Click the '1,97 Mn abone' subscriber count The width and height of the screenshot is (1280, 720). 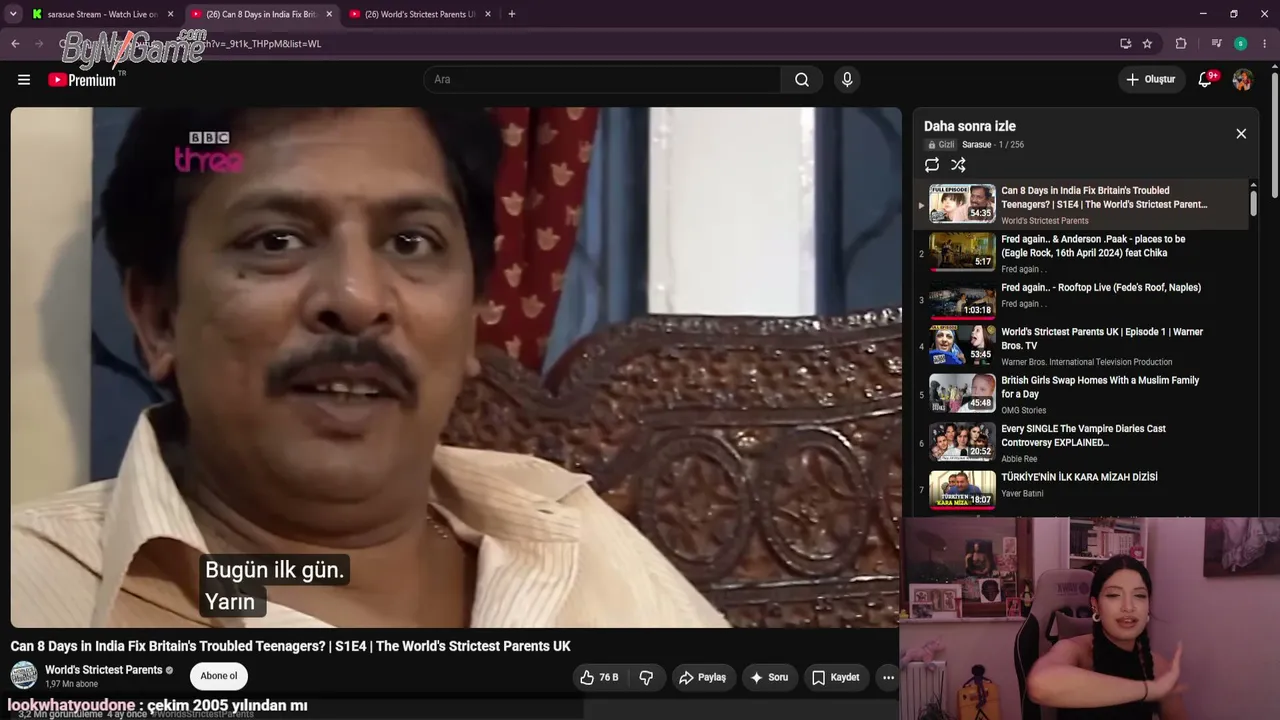pyautogui.click(x=72, y=685)
